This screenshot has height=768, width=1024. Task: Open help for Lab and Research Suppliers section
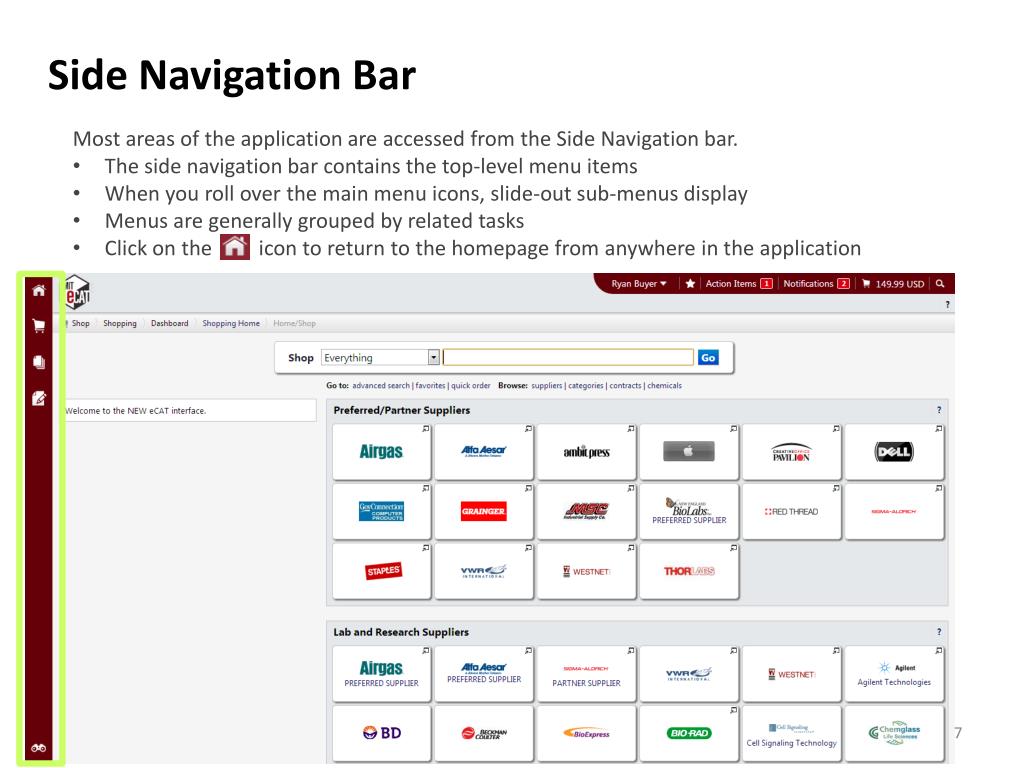[939, 632]
